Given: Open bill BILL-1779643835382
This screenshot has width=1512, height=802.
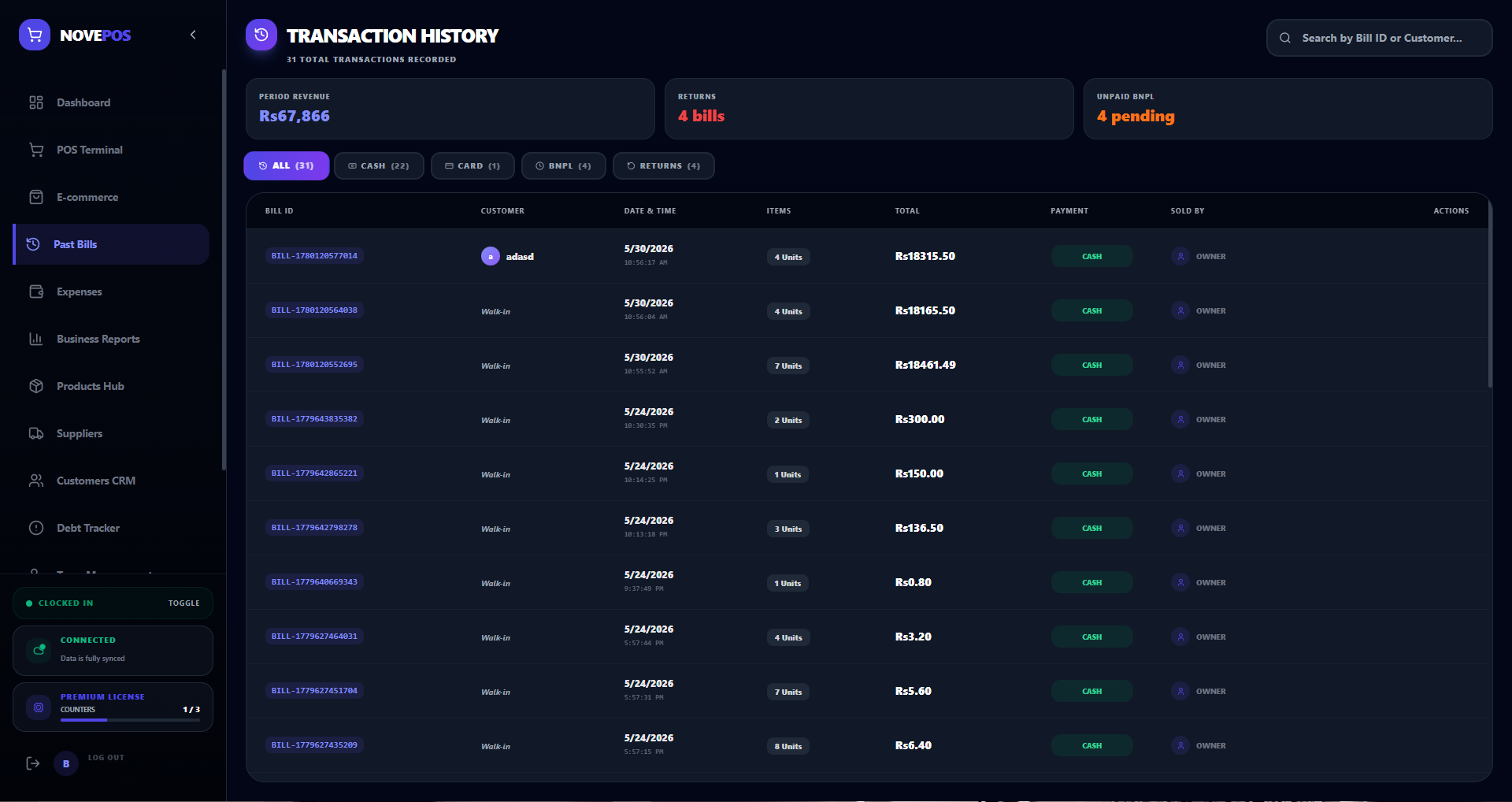Looking at the screenshot, I should click(x=314, y=419).
